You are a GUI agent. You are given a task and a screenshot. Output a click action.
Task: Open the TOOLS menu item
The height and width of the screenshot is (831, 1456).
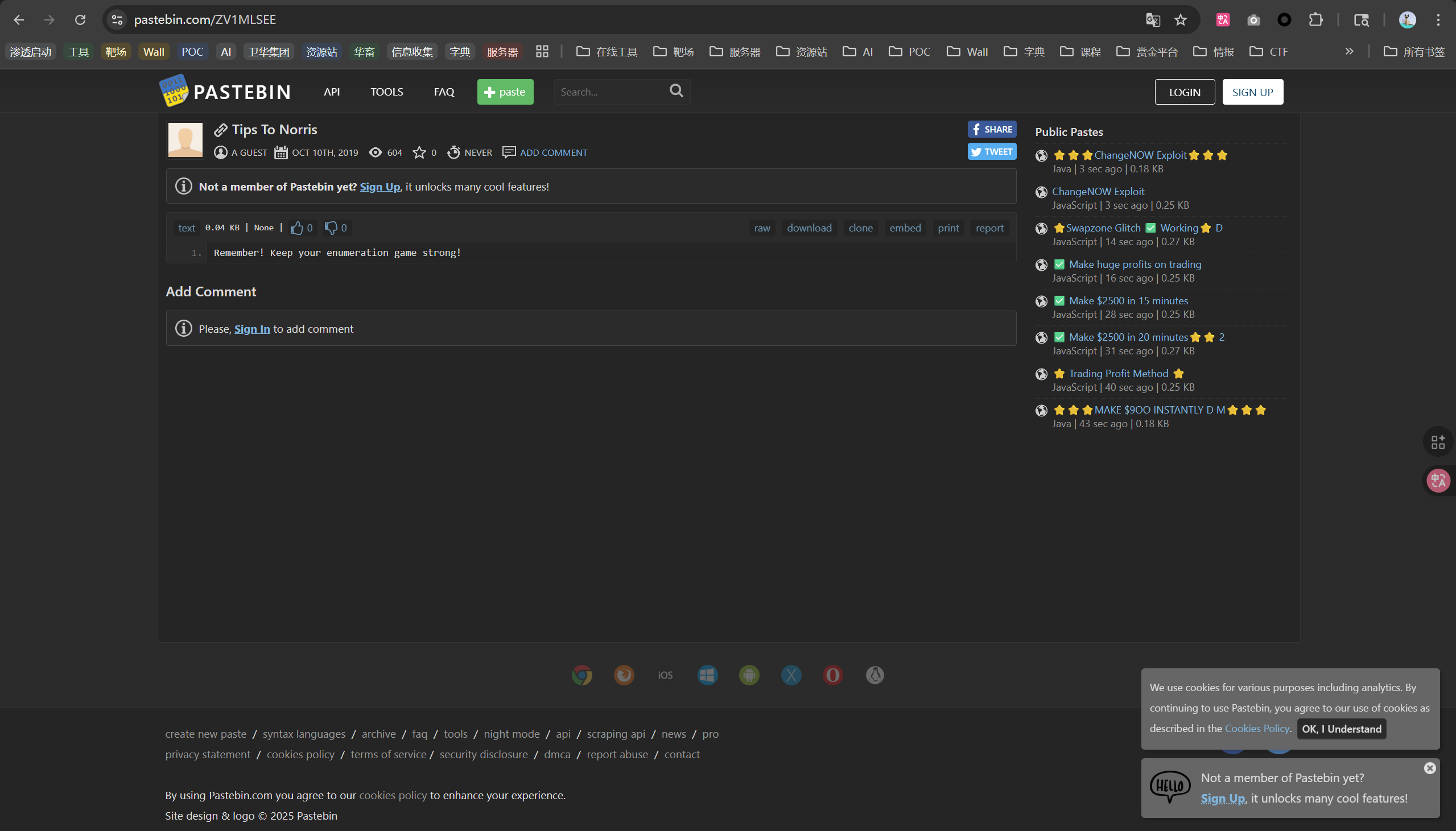(386, 92)
